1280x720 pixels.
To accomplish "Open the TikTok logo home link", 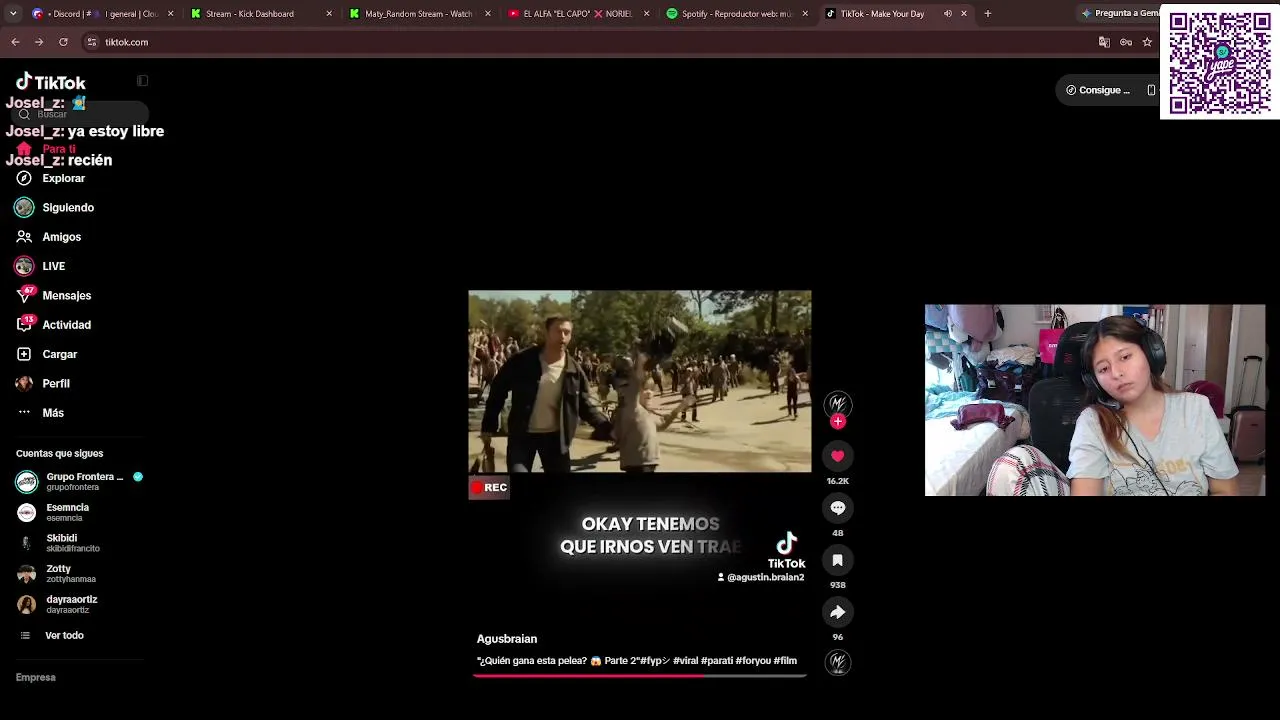I will click(x=51, y=82).
